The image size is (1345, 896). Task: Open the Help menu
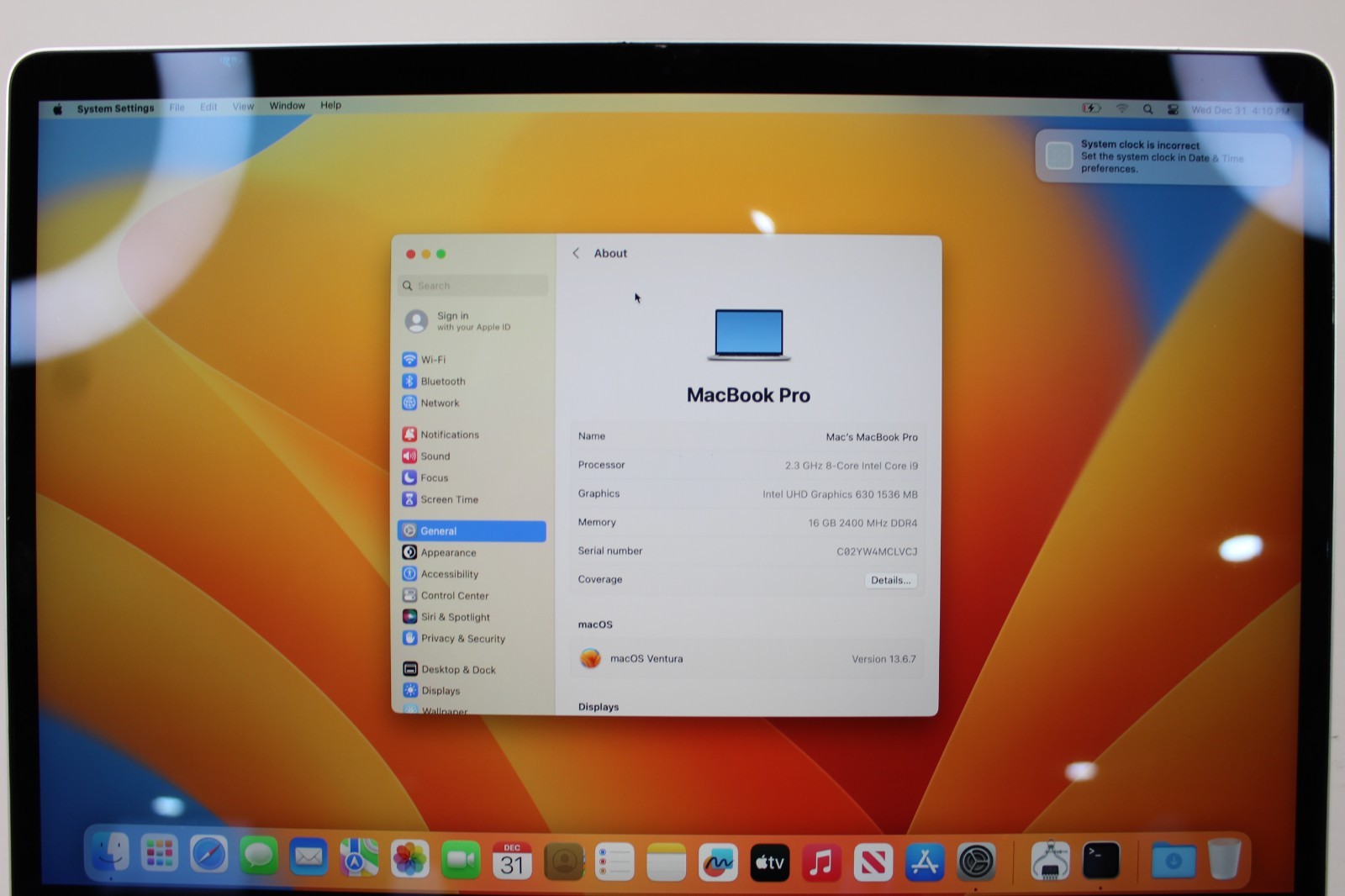[x=330, y=105]
